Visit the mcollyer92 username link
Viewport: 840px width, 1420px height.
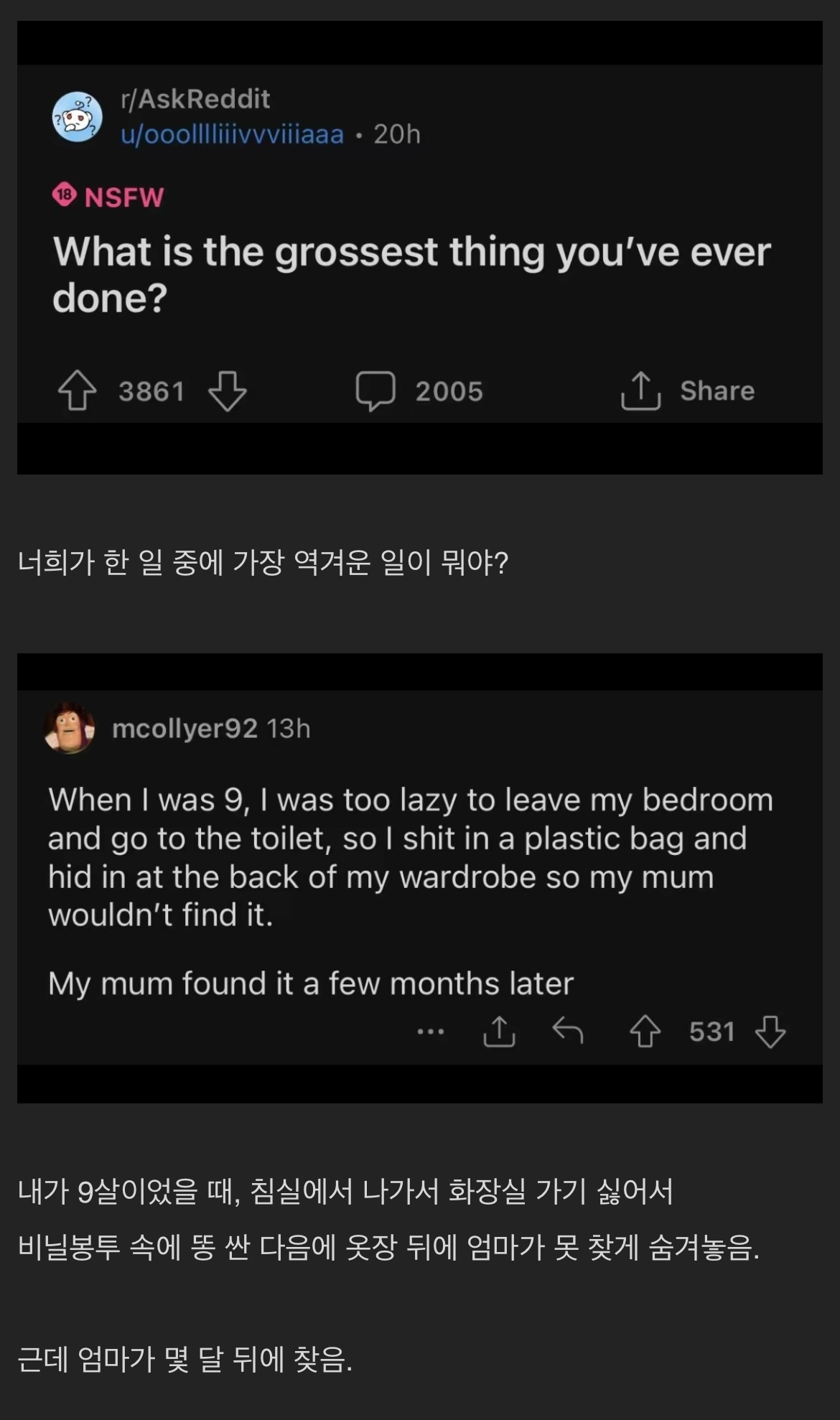click(185, 729)
